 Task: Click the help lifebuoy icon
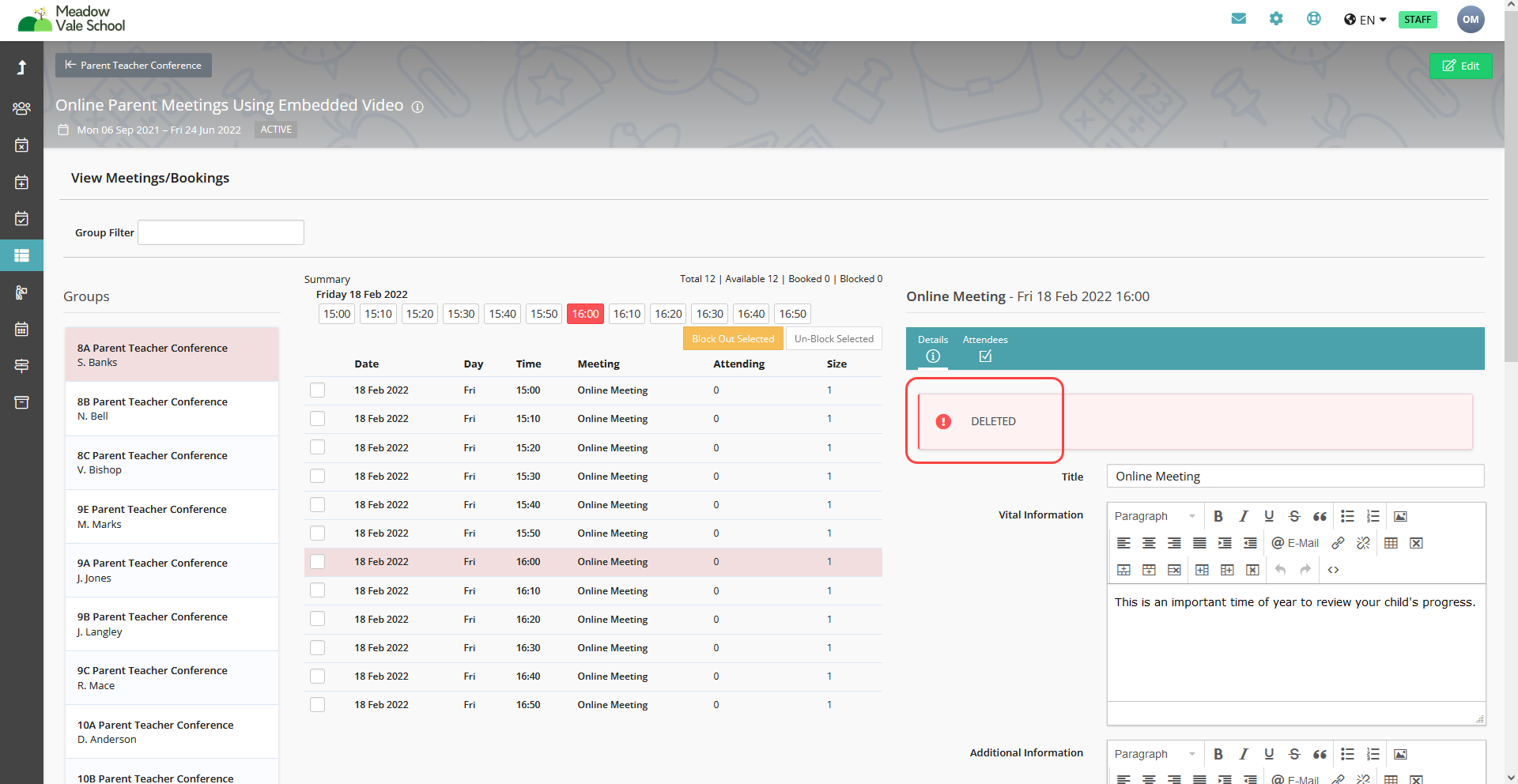point(1313,19)
